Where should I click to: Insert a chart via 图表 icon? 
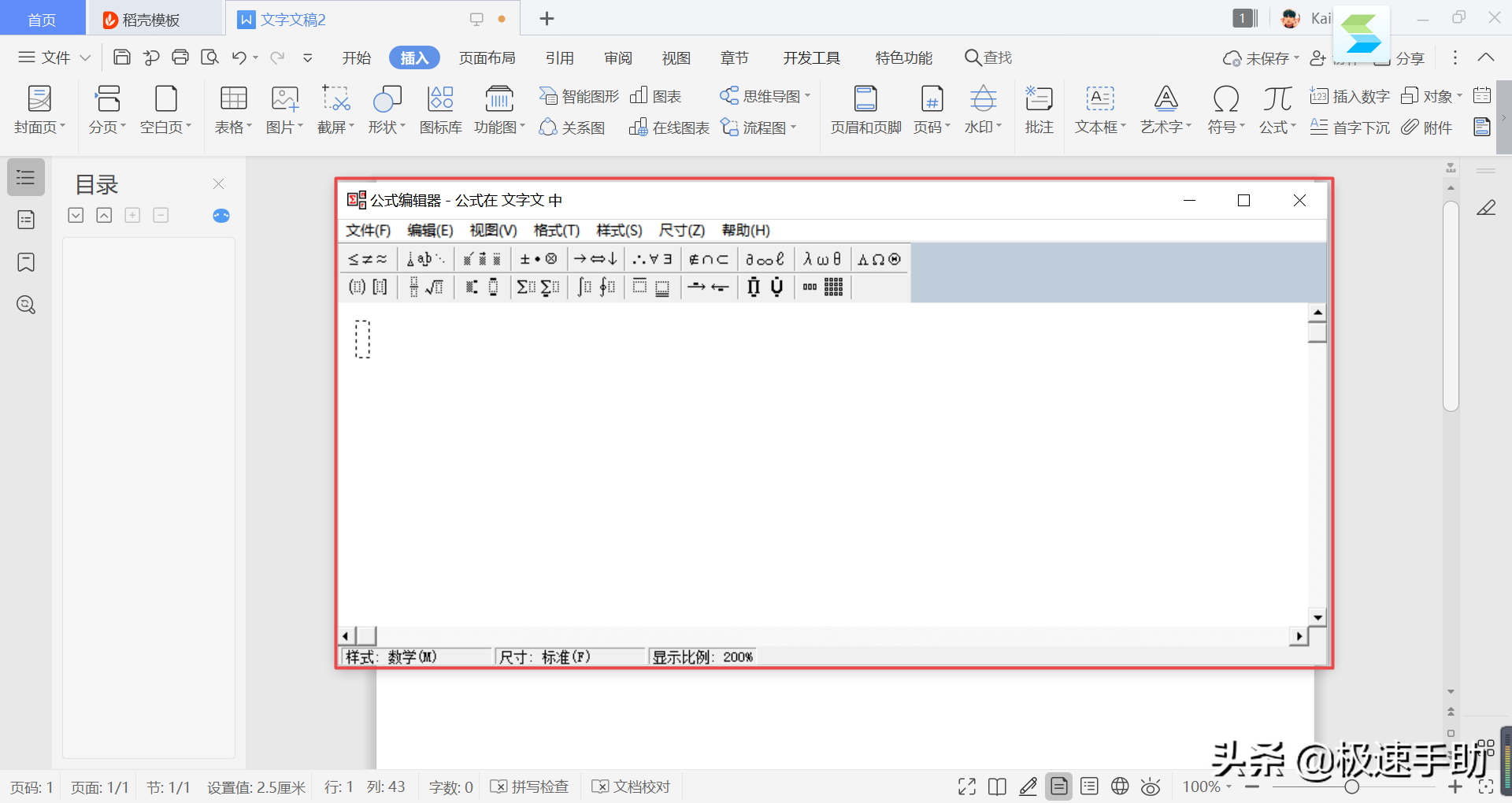[x=656, y=96]
